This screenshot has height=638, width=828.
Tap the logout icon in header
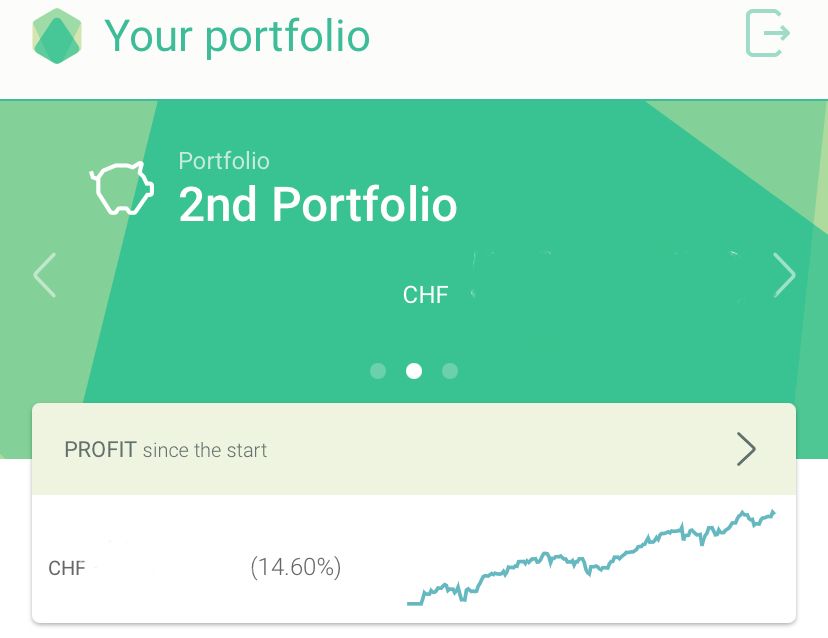pos(767,33)
